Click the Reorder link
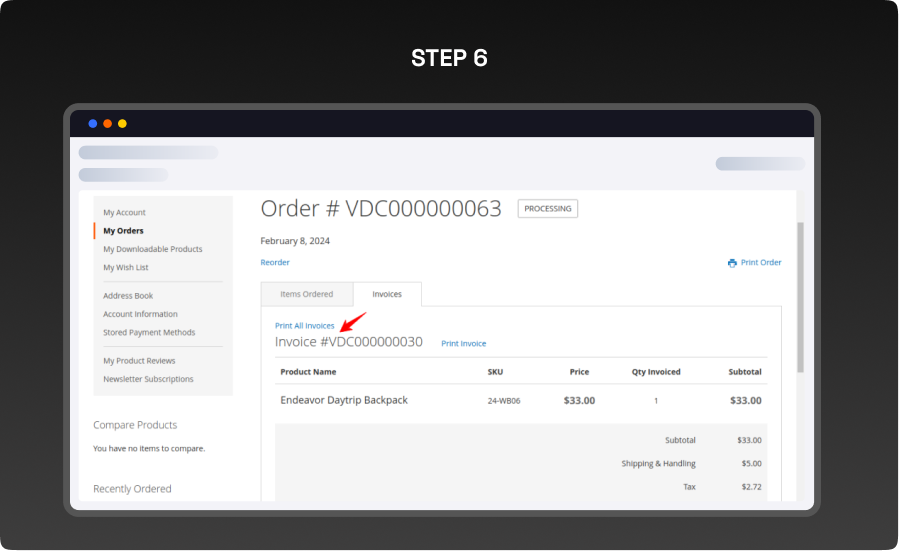The width and height of the screenshot is (899, 551). 275,263
